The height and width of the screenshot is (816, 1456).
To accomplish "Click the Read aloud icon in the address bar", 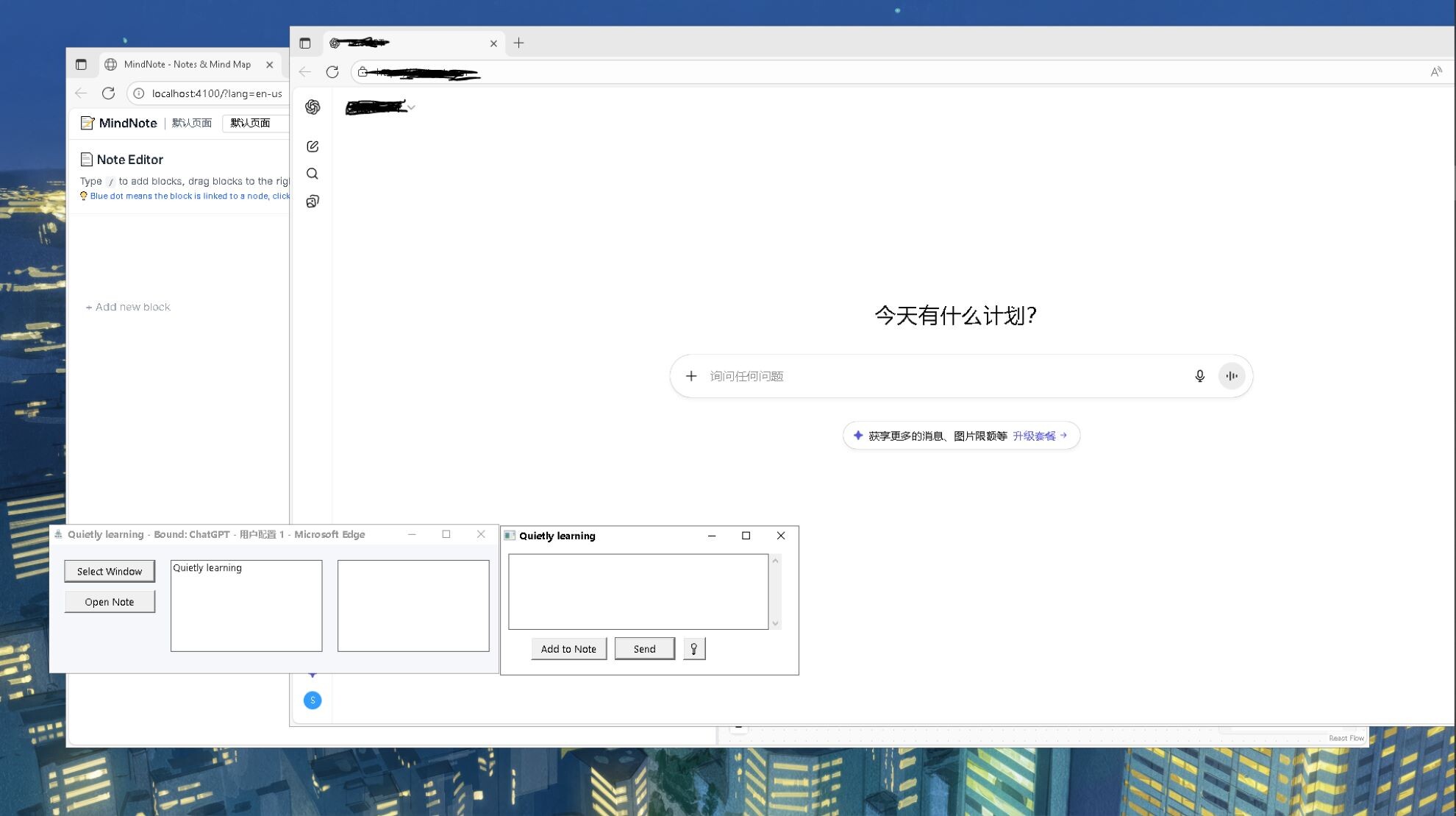I will [x=1437, y=71].
